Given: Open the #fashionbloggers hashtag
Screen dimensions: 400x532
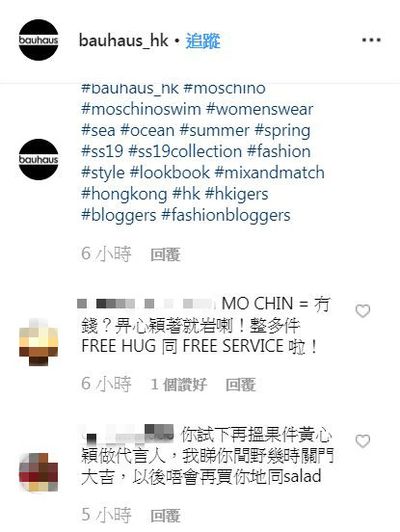Looking at the screenshot, I should pyautogui.click(x=226, y=215).
